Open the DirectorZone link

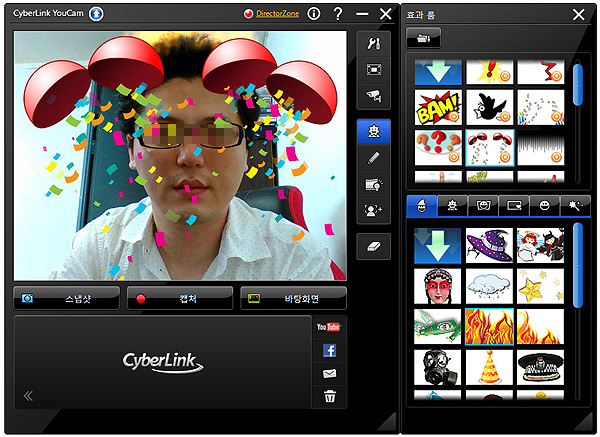277,14
